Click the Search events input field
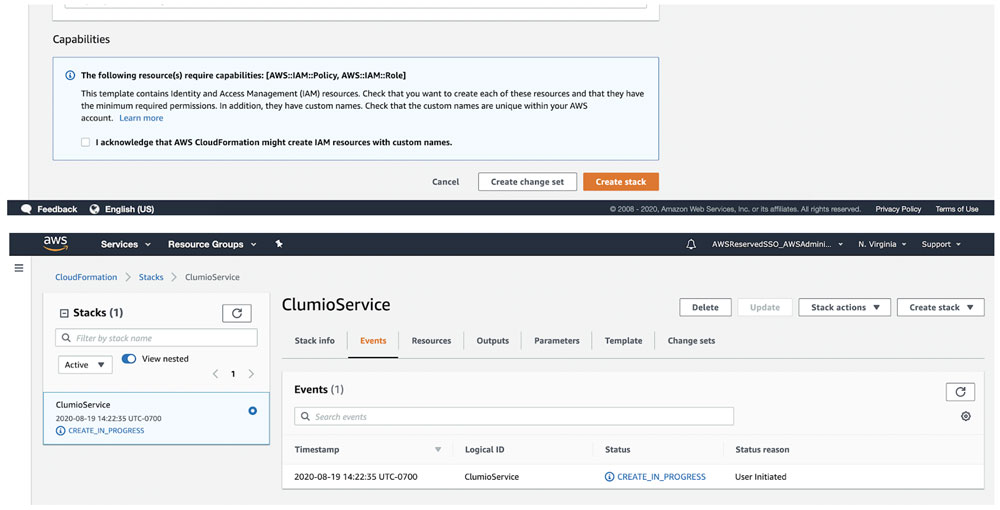The width and height of the screenshot is (1000, 510). pyautogui.click(x=514, y=416)
